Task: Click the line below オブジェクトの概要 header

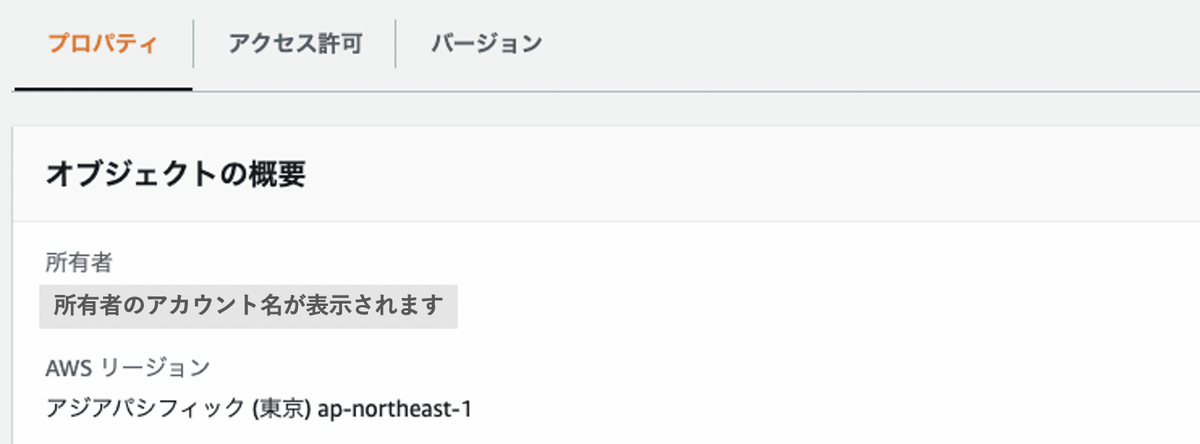Action: (606, 221)
